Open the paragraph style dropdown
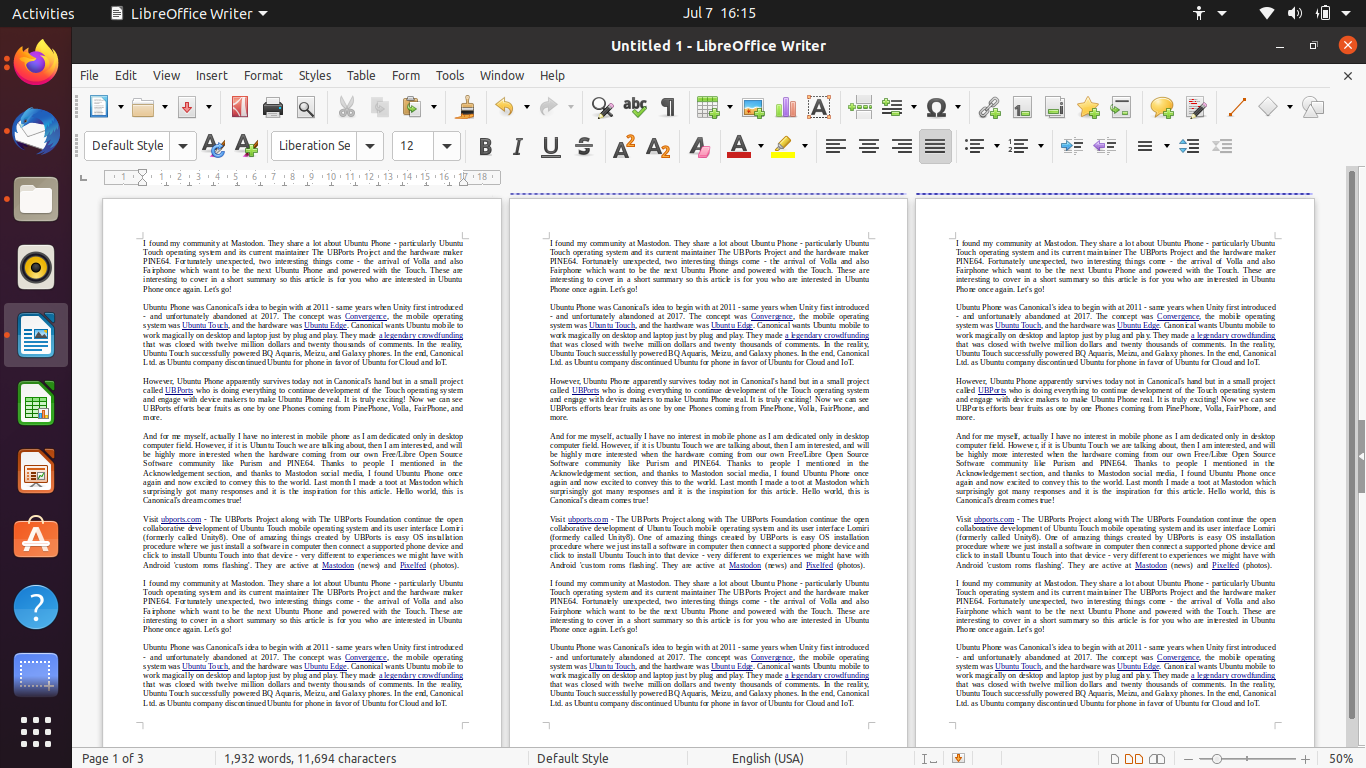Screen dimensions: 1366x768 183,145
